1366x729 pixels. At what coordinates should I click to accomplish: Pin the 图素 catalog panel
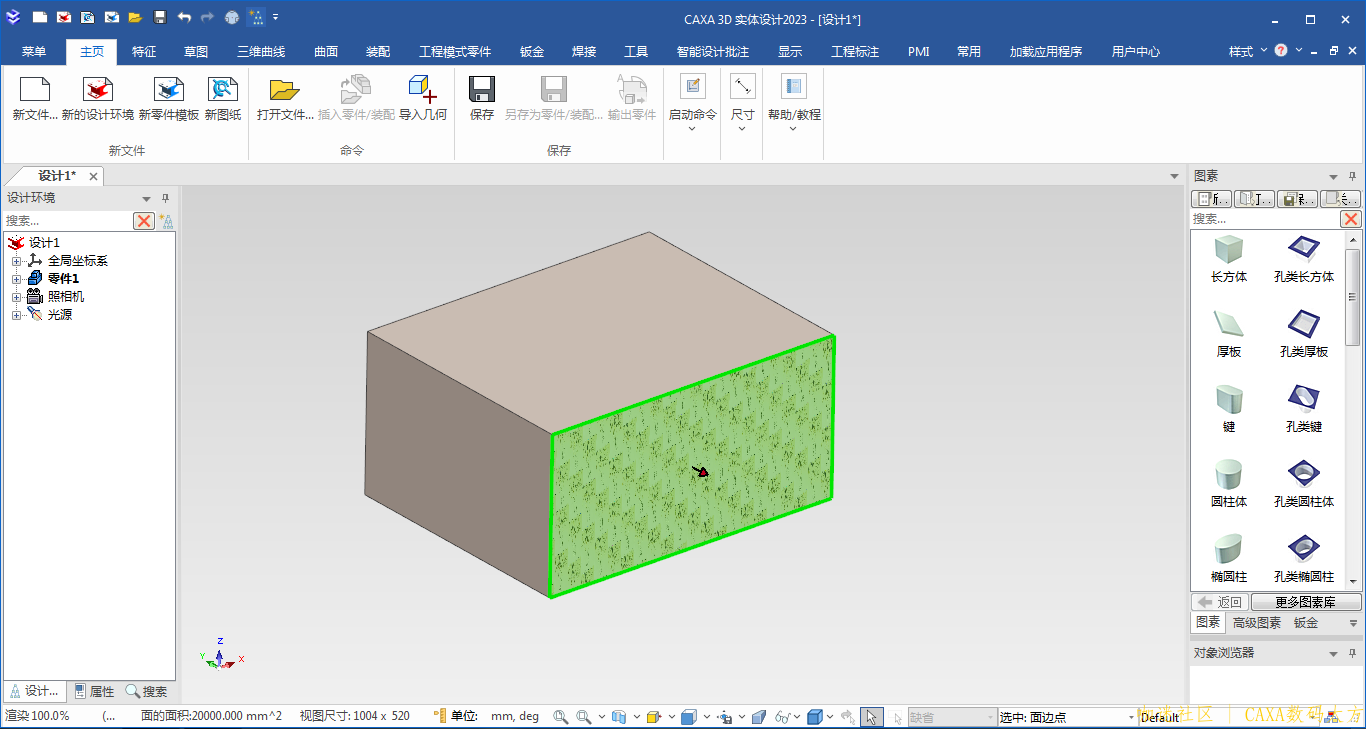click(x=1352, y=176)
